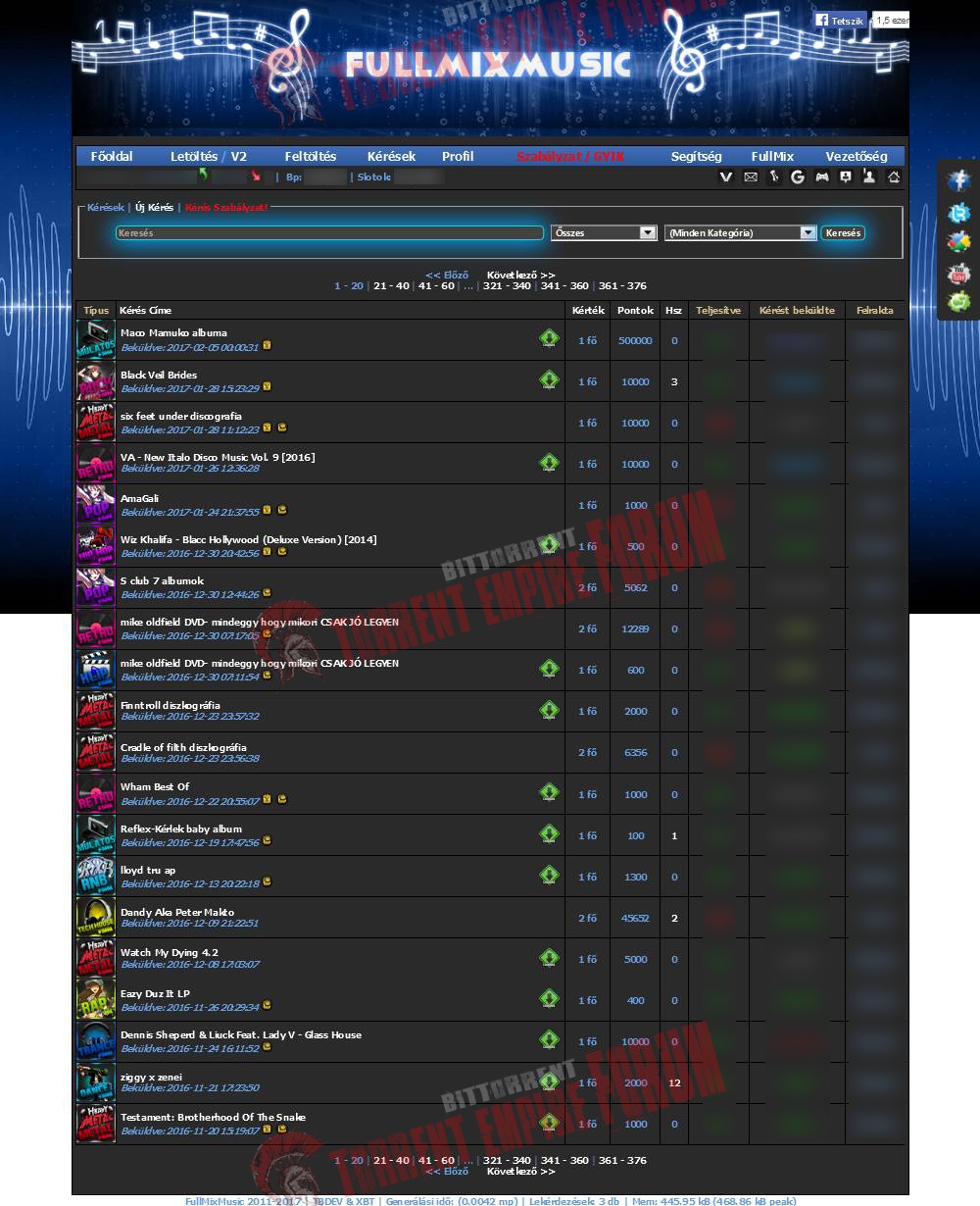Click the comment count 12 for ziggy x zenei
Viewport: 980px width, 1206px height.
tap(674, 1083)
